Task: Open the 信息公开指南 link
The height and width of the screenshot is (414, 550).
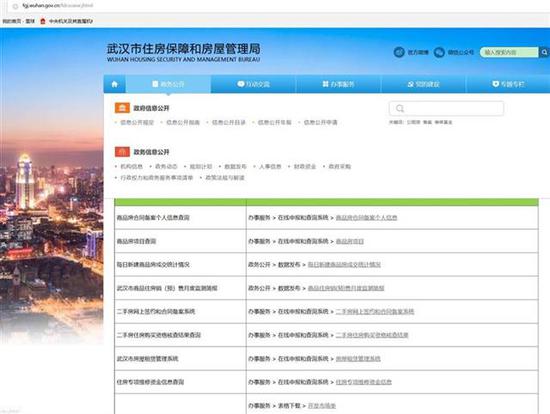Action: 183,122
